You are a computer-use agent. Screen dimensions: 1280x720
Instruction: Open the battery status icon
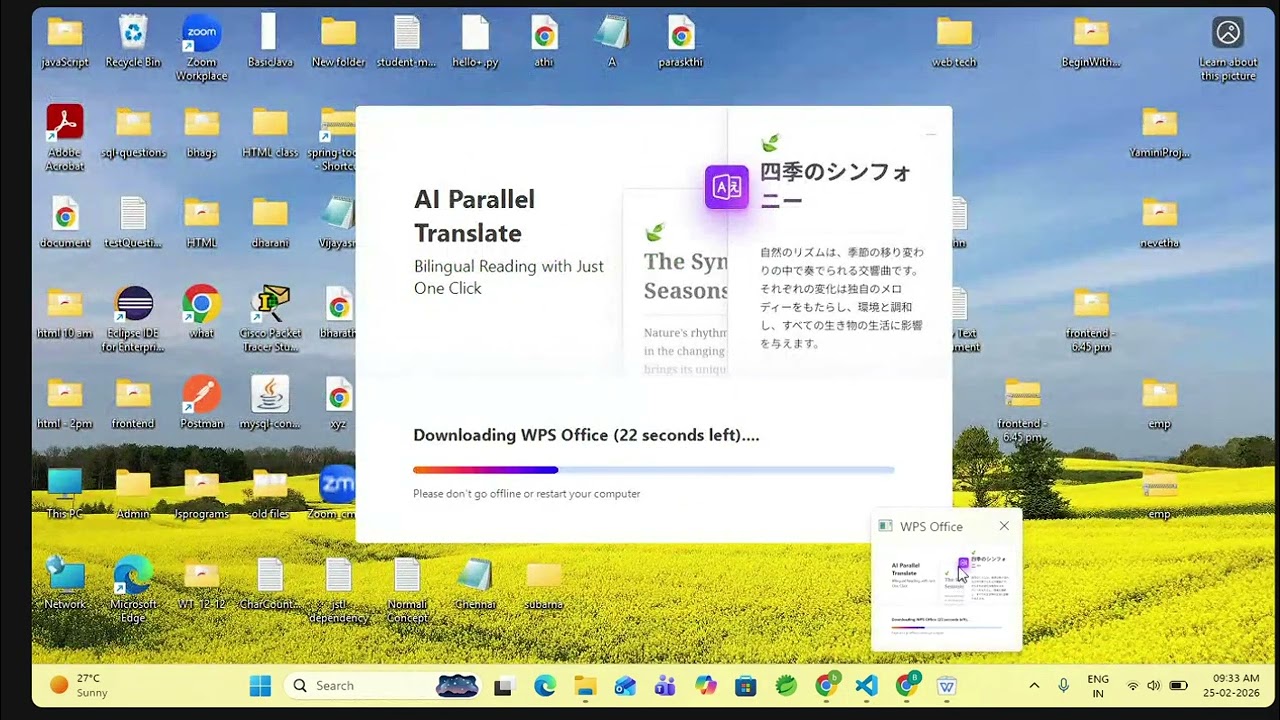pos(1178,685)
